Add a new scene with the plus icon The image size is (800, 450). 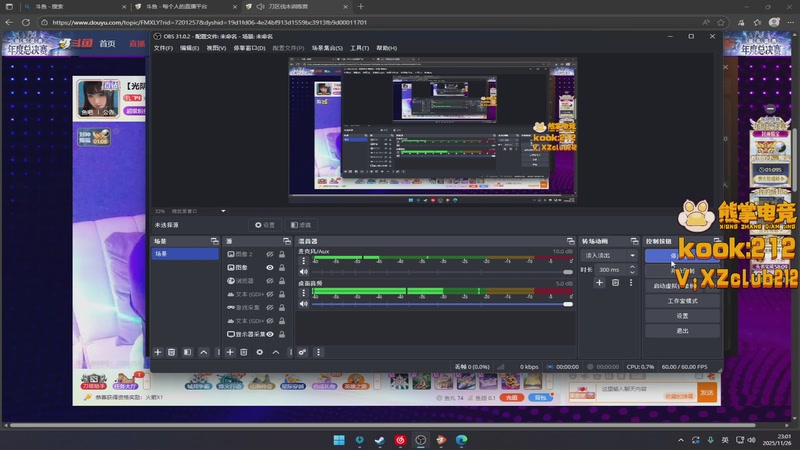[158, 352]
